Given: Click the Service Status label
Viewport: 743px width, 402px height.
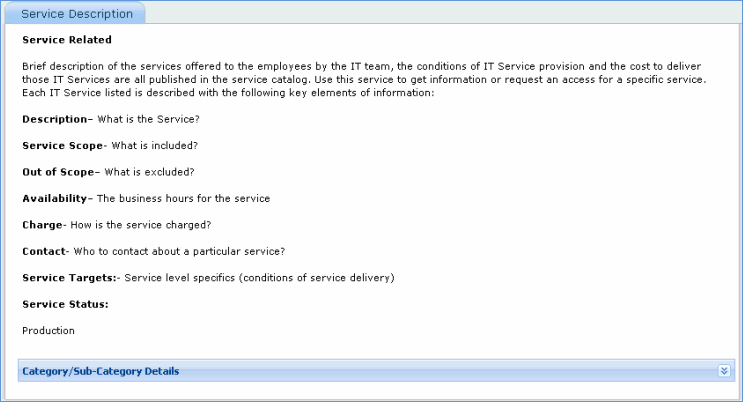Looking at the screenshot, I should pyautogui.click(x=65, y=303).
